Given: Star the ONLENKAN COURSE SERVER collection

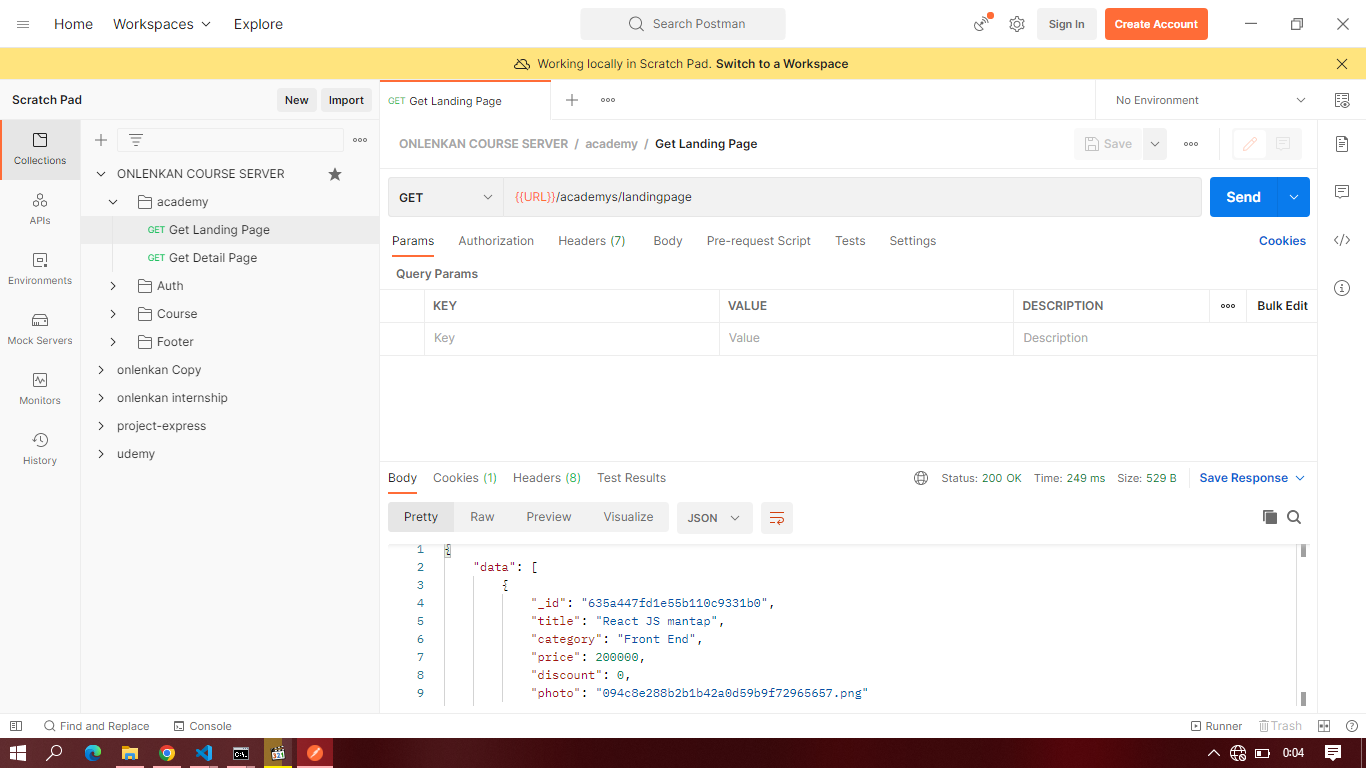Looking at the screenshot, I should tap(335, 174).
